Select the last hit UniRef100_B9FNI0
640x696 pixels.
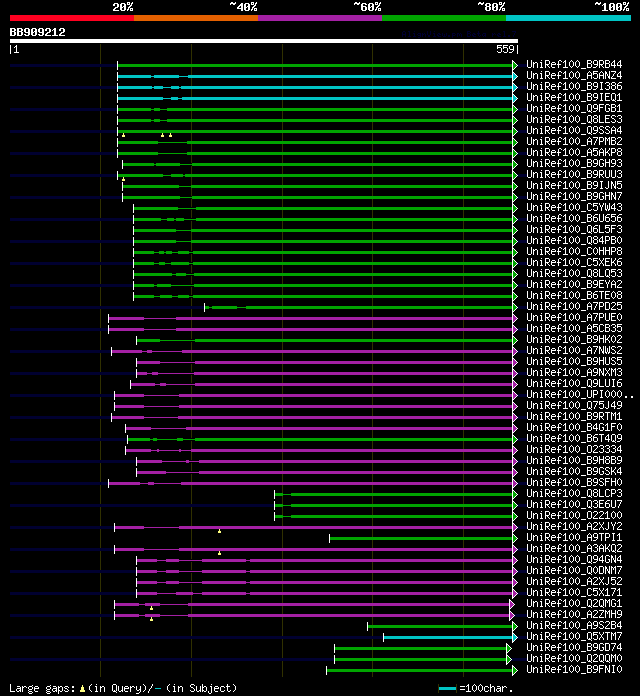[x=574, y=669]
